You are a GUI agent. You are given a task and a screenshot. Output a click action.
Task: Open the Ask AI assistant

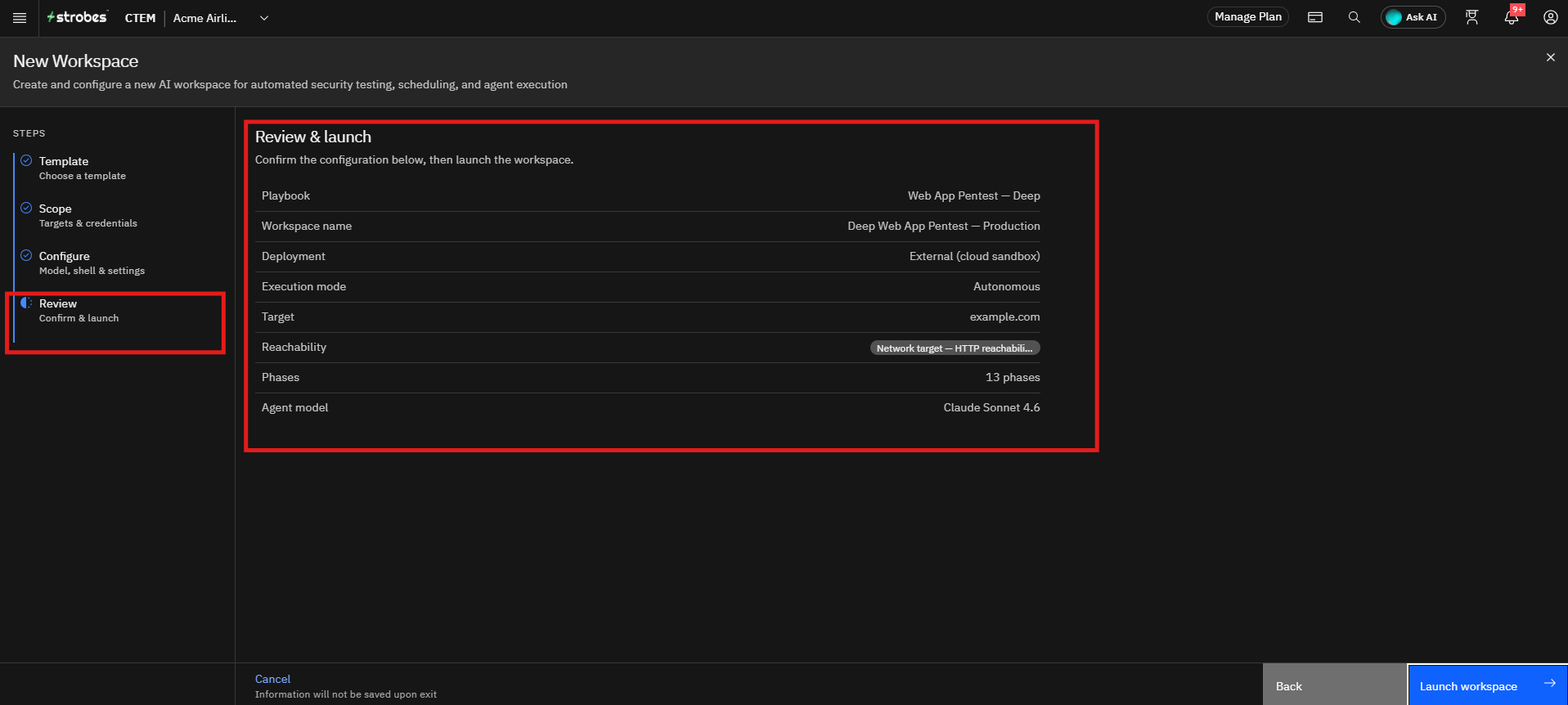tap(1413, 17)
